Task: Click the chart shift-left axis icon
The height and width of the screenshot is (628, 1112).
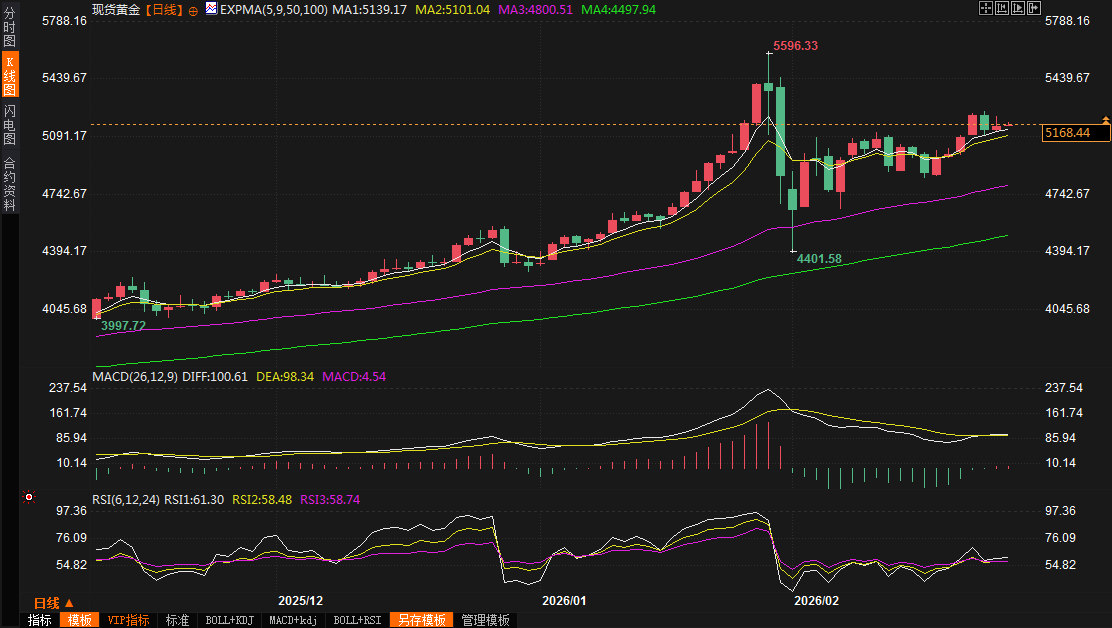Action: [1002, 8]
